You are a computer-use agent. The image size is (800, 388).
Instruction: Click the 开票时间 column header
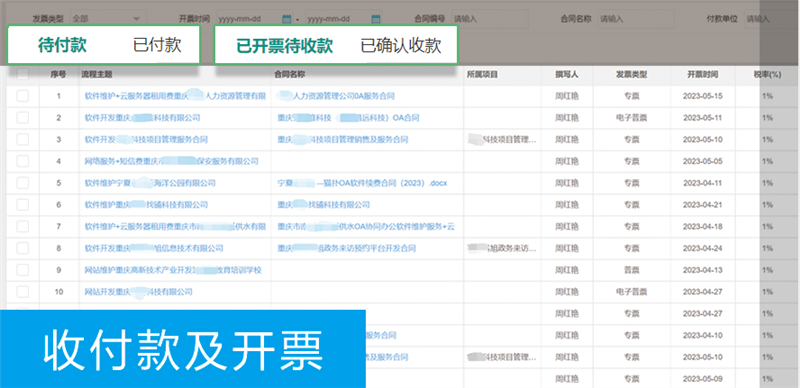703,75
